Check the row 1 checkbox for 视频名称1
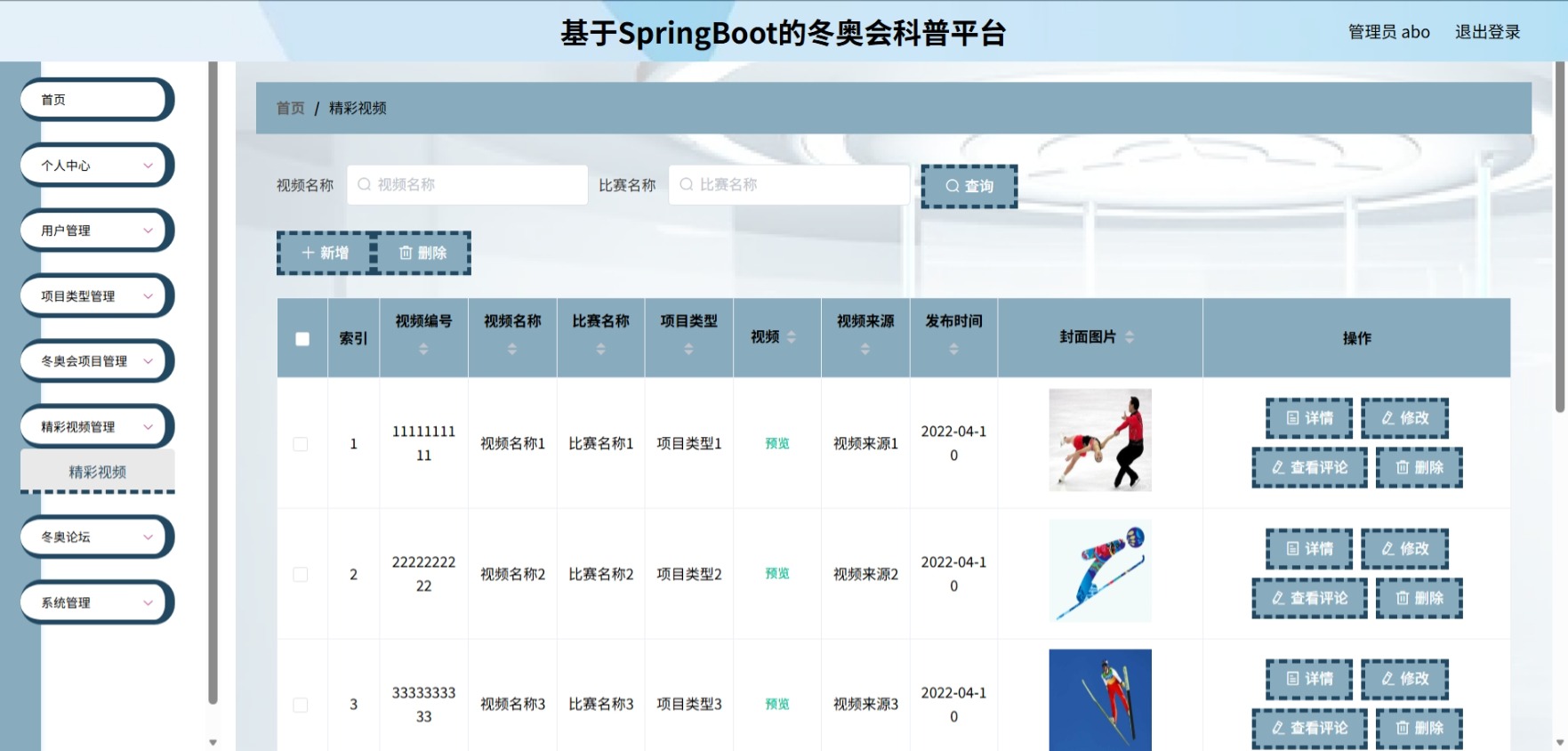This screenshot has height=751, width=1568. pos(301,444)
